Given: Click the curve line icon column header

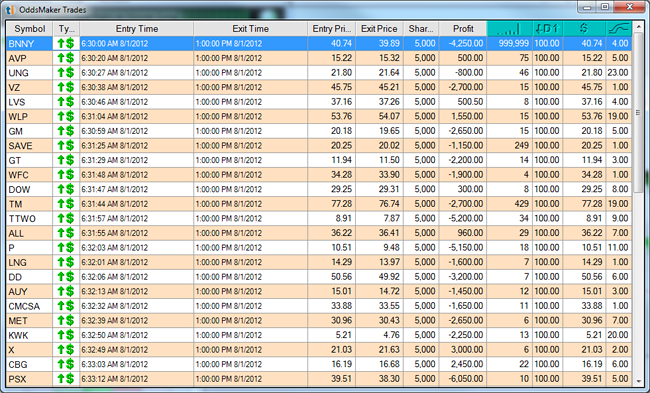Looking at the screenshot, I should click(x=619, y=29).
